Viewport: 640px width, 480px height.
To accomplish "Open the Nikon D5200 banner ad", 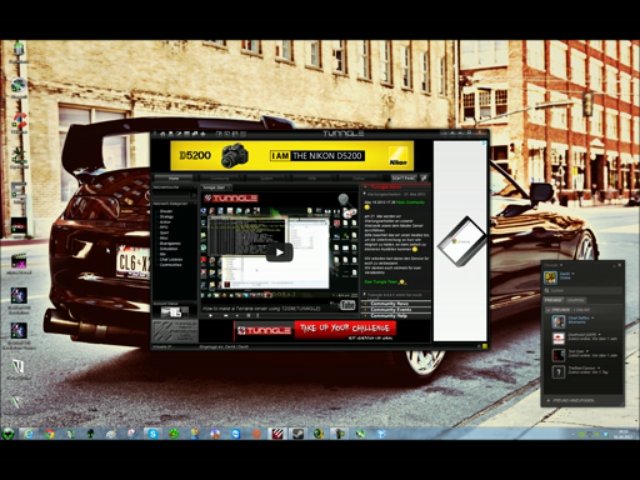I will point(294,156).
